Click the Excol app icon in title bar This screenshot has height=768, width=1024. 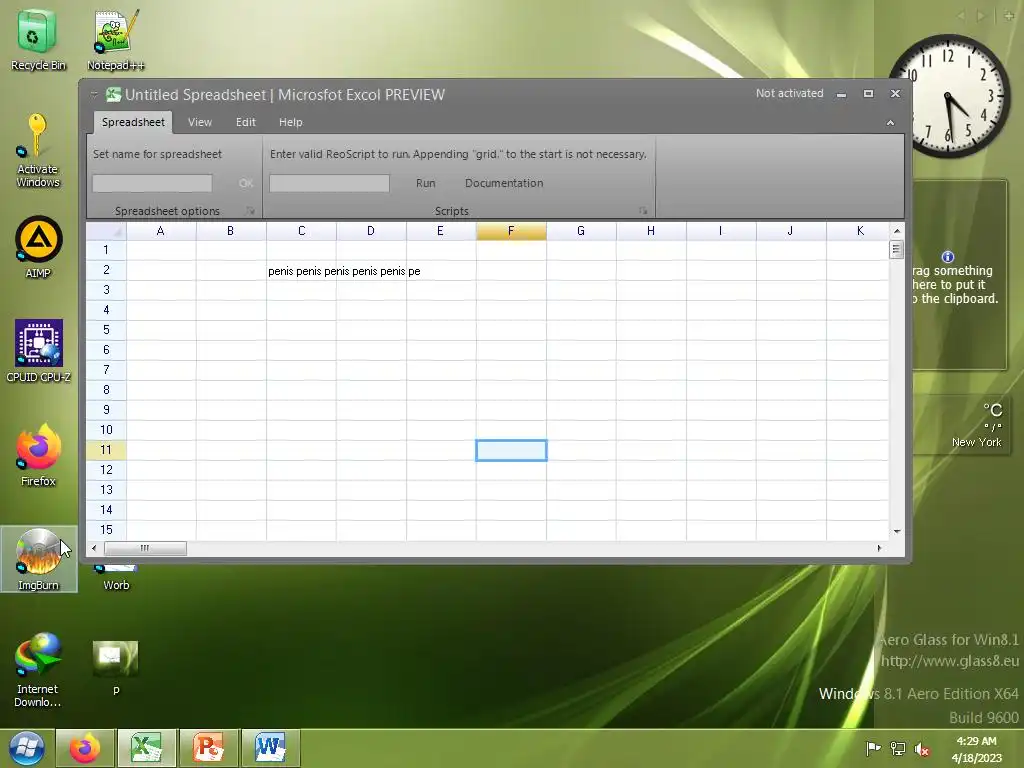tap(114, 95)
